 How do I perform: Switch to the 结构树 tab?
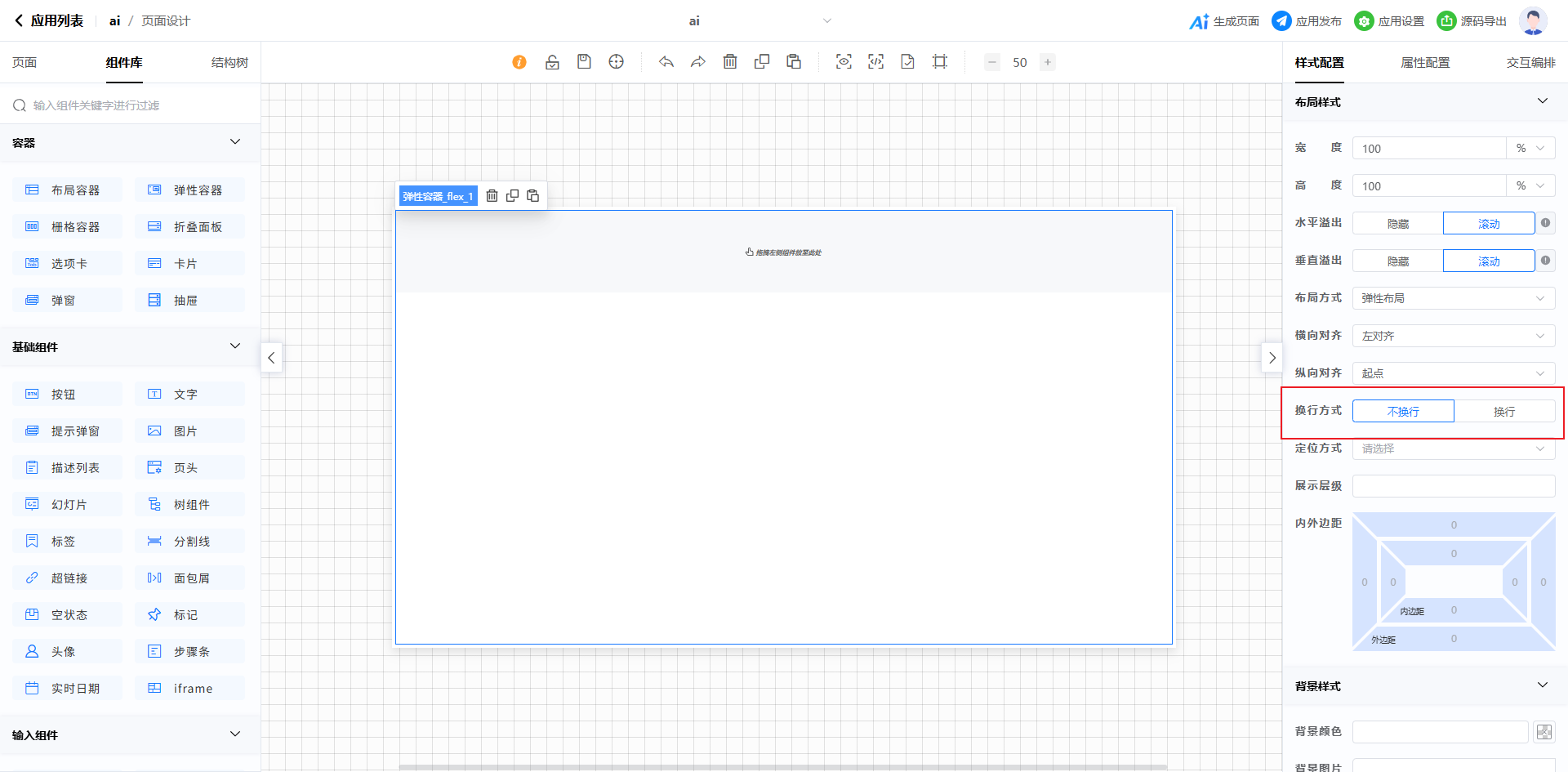(229, 63)
